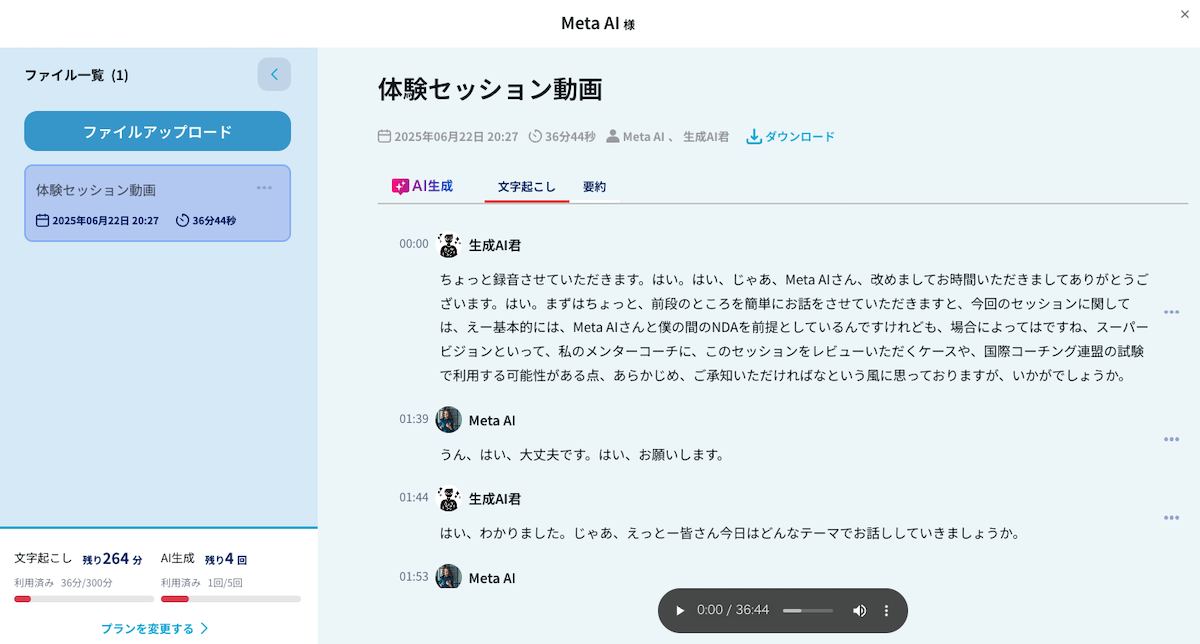Open options menu for 01:44 transcript segment
Viewport: 1200px width, 644px height.
click(x=1171, y=517)
